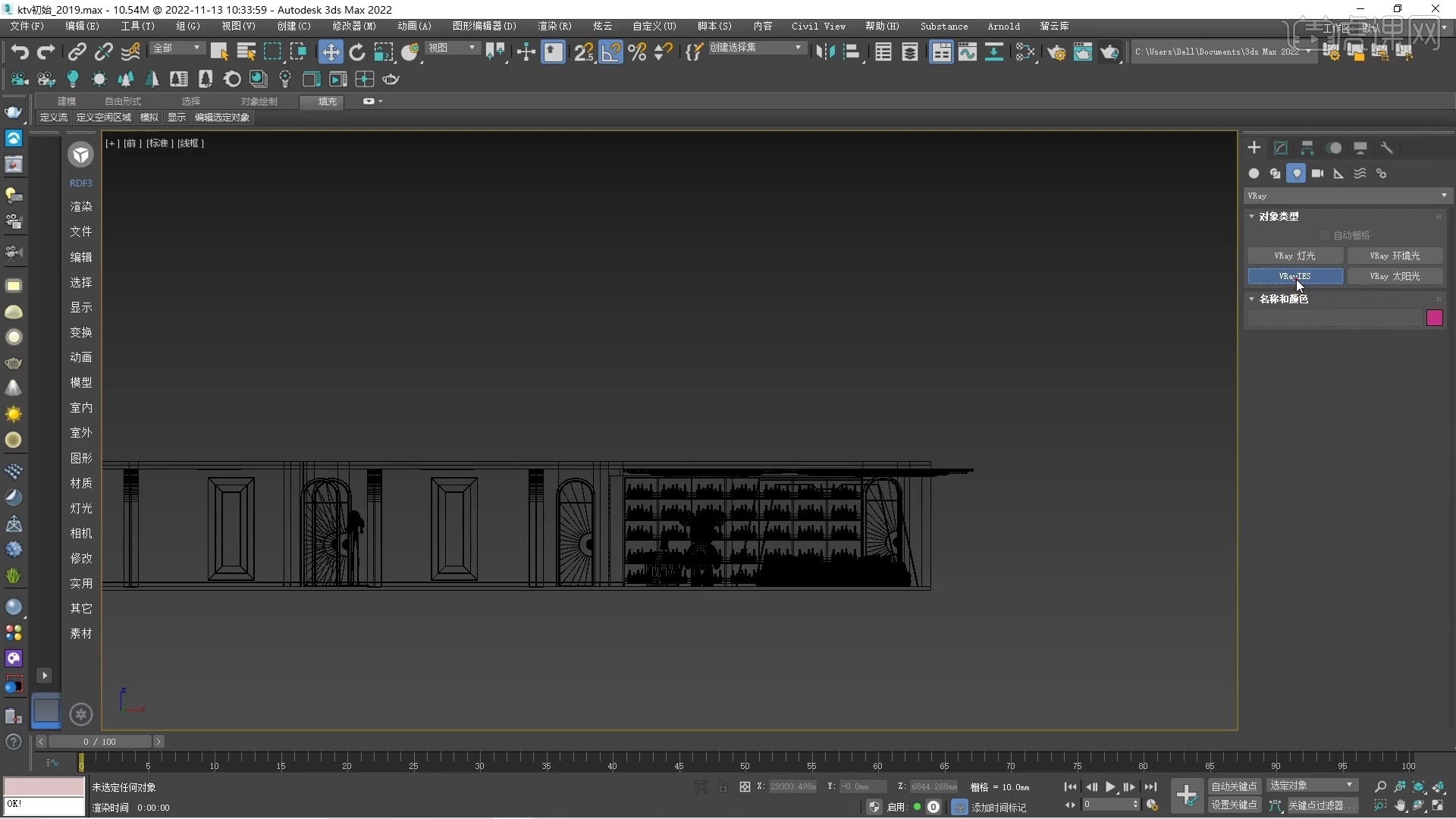The height and width of the screenshot is (819, 1456).
Task: Open the Motion panel tab
Action: pyautogui.click(x=1334, y=148)
